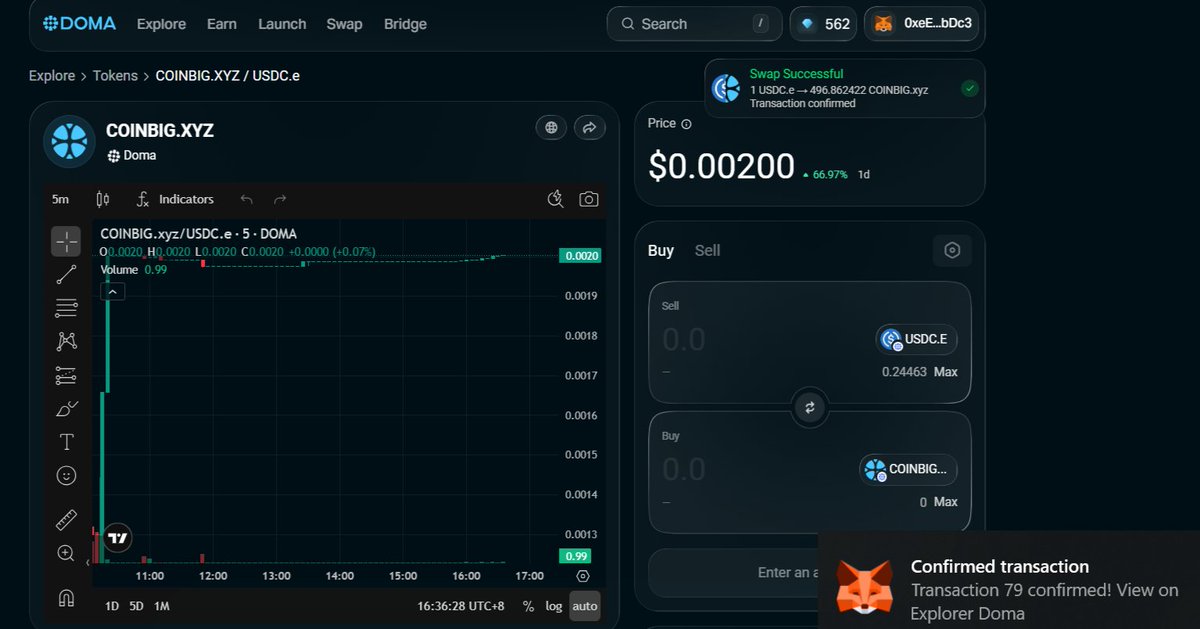The width and height of the screenshot is (1200, 629).
Task: Select the crosshair cursor tool
Action: (x=66, y=241)
